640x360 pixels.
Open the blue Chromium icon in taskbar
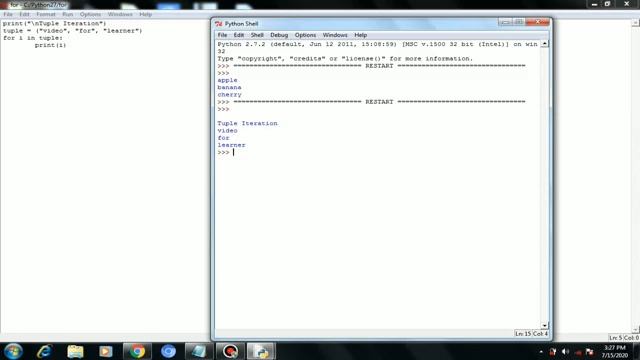(x=168, y=351)
